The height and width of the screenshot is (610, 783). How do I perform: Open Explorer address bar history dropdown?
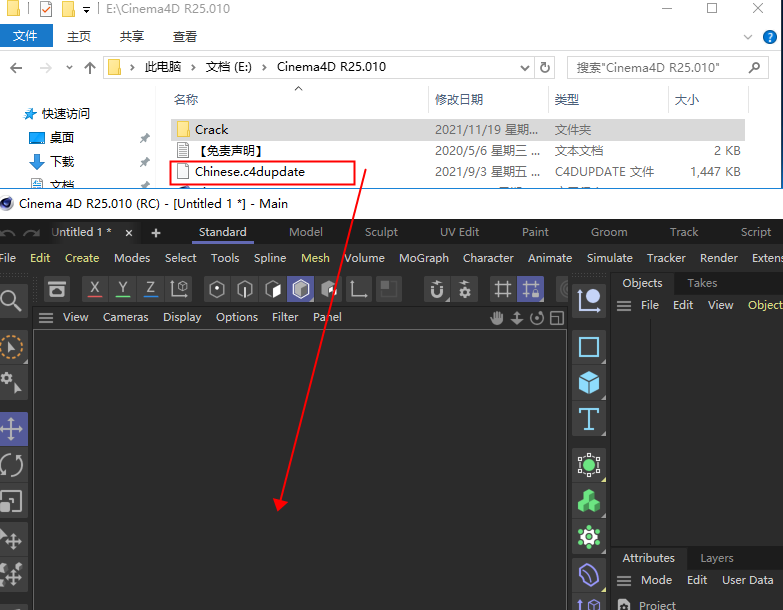coord(523,67)
